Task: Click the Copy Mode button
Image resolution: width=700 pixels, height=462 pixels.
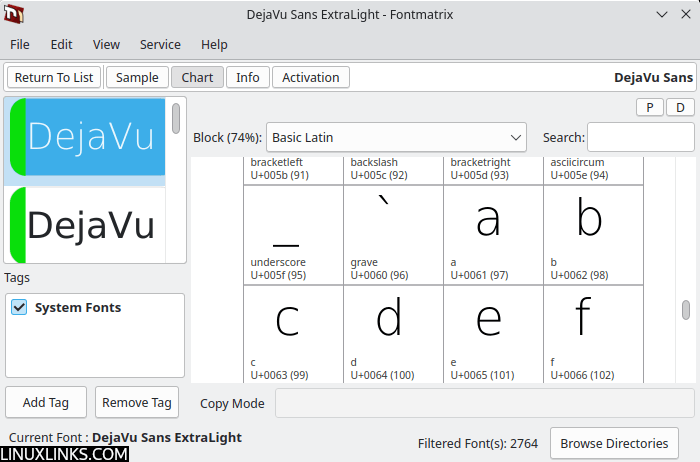Action: (x=232, y=404)
